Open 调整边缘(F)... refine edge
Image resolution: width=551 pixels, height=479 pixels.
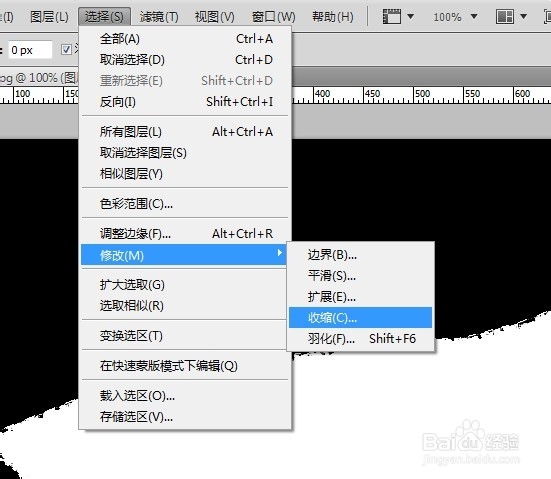pos(186,234)
